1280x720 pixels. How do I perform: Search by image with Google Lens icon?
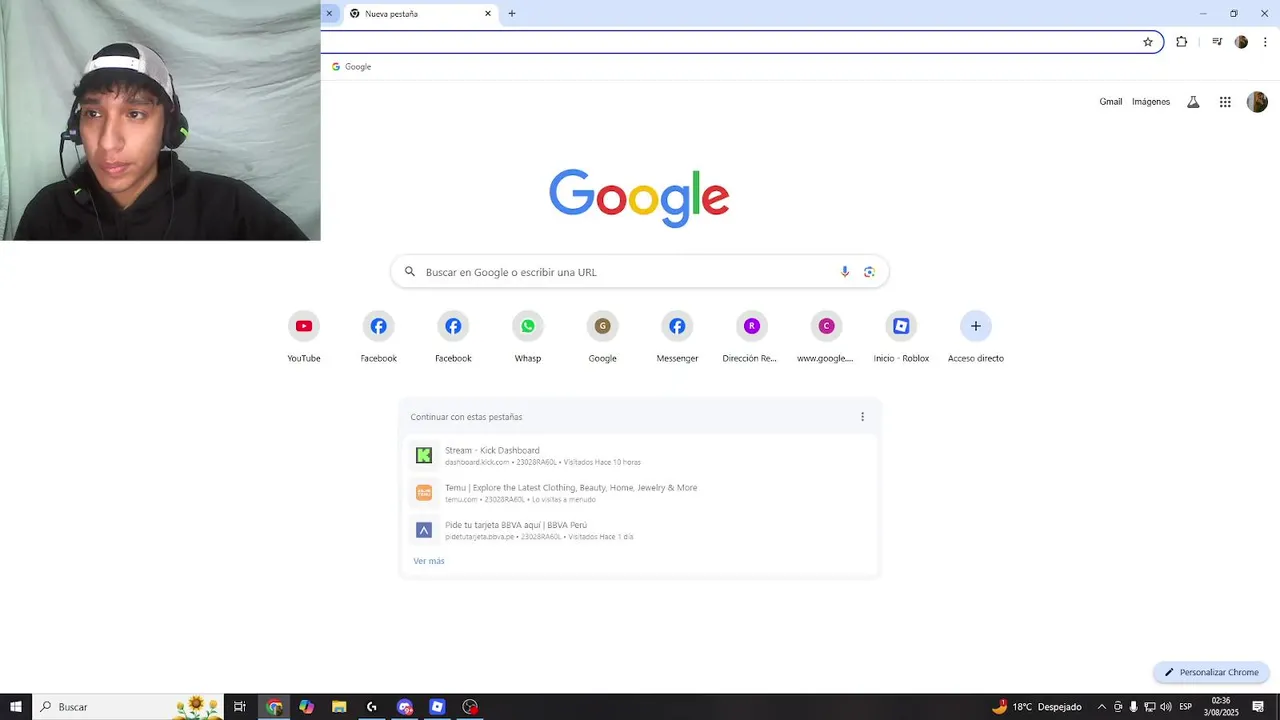tap(869, 272)
